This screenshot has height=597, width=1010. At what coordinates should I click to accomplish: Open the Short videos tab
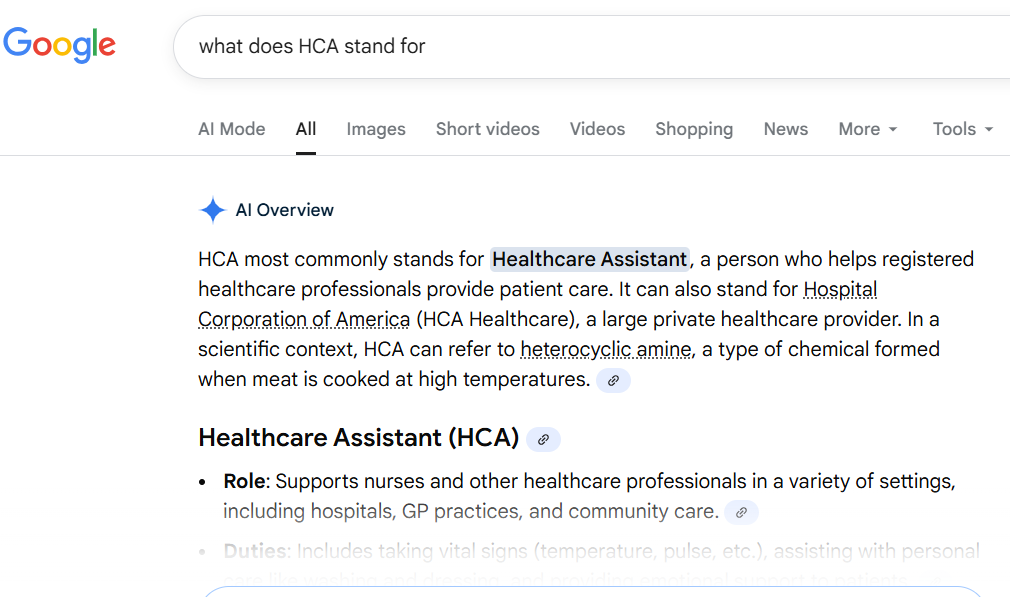coord(487,129)
